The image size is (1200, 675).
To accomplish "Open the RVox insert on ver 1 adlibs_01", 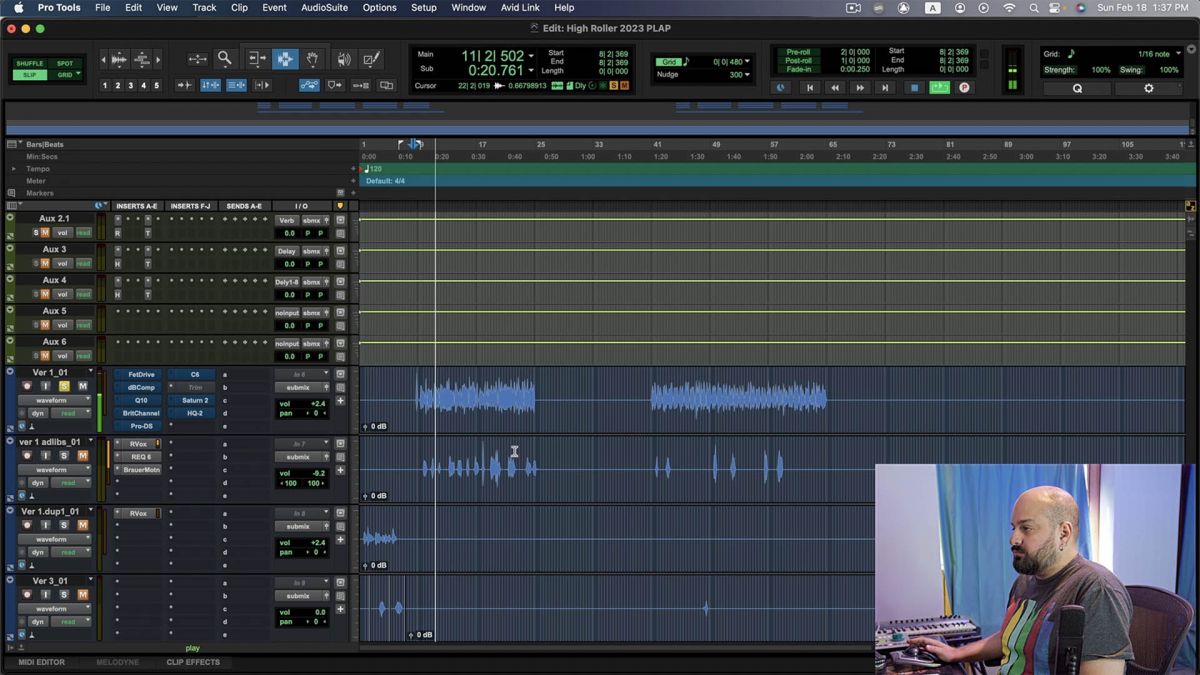I will [x=138, y=444].
